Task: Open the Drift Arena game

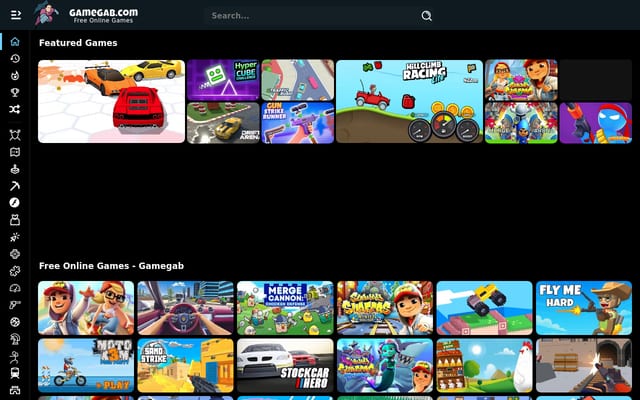Action: pos(223,123)
